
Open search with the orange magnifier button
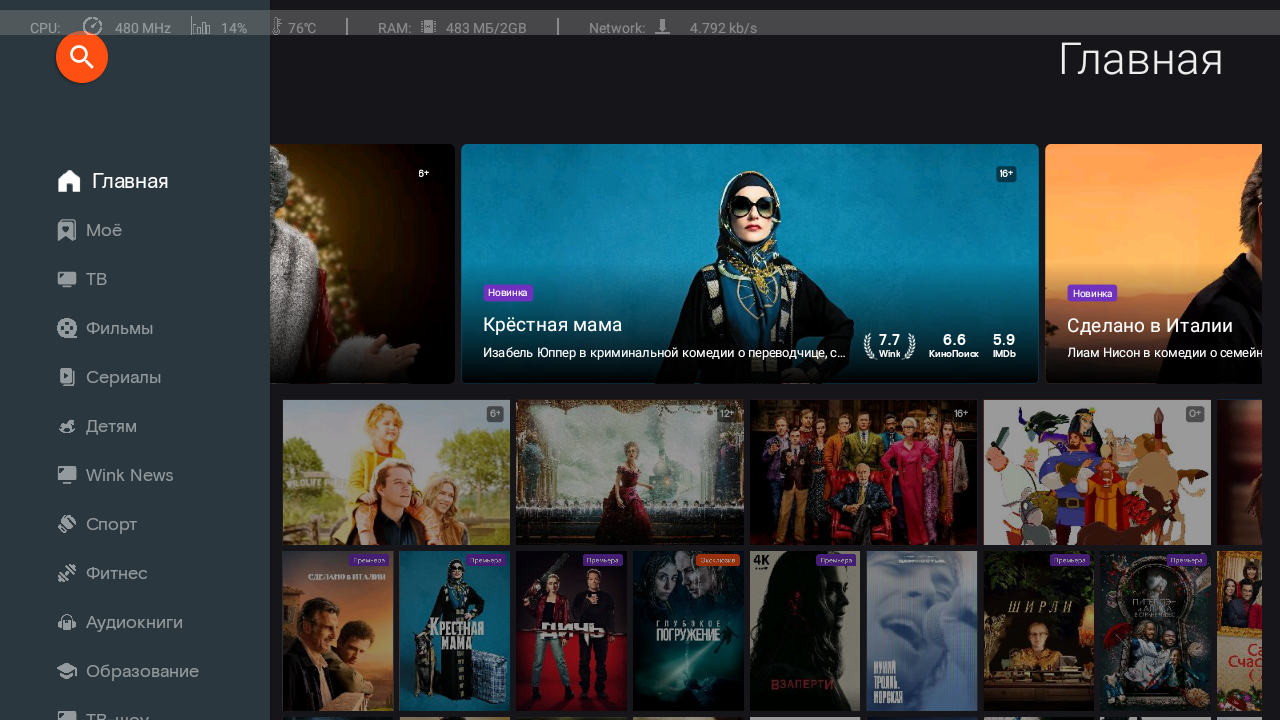pos(82,58)
